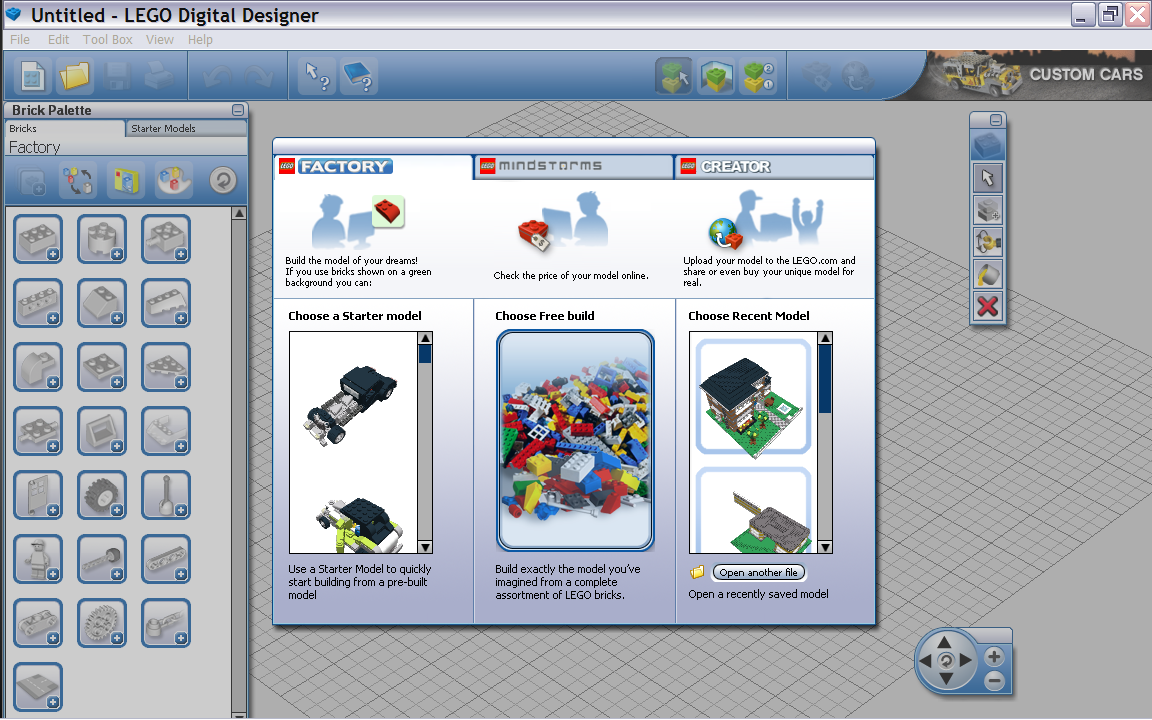Click the brick swap arrows palette icon
The width and height of the screenshot is (1152, 720).
coord(78,180)
